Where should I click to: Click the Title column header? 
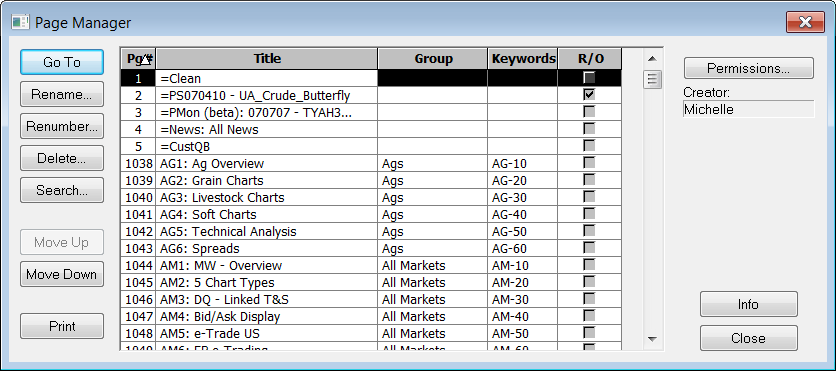point(267,59)
